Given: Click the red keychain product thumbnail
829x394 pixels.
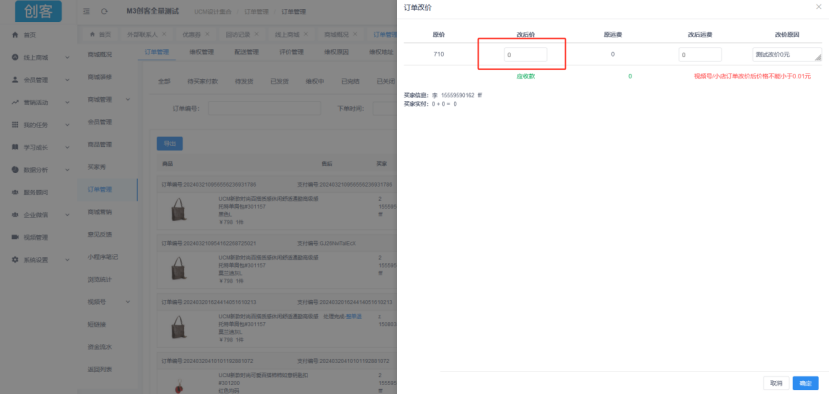Looking at the screenshot, I should (179, 386).
